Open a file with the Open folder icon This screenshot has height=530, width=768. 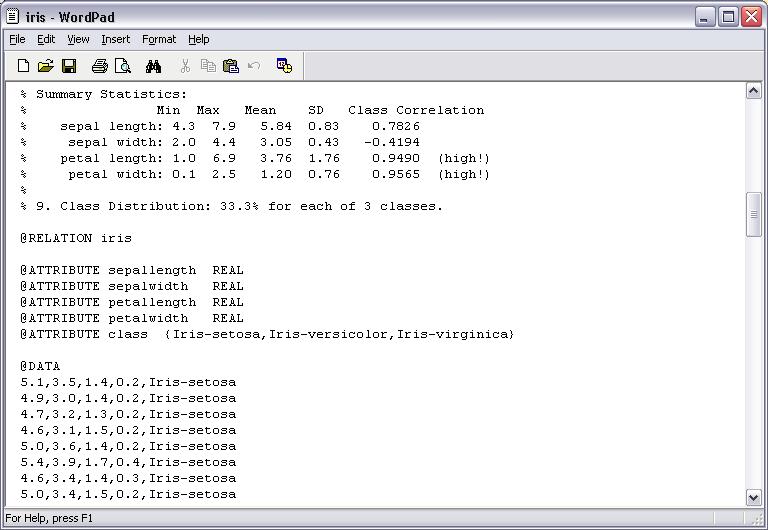coord(46,66)
